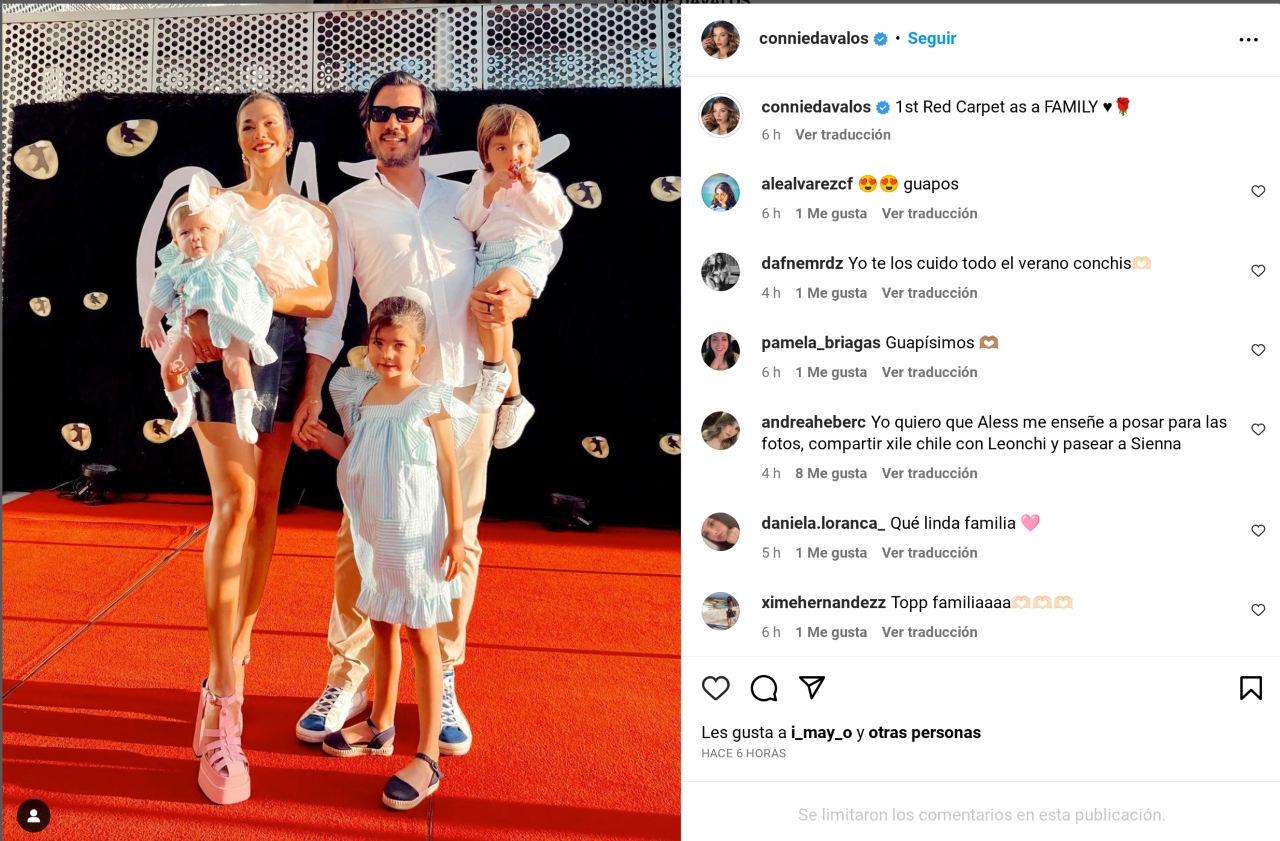The height and width of the screenshot is (841, 1280).
Task: Like dafnemrdz's comment heart
Action: [1258, 271]
